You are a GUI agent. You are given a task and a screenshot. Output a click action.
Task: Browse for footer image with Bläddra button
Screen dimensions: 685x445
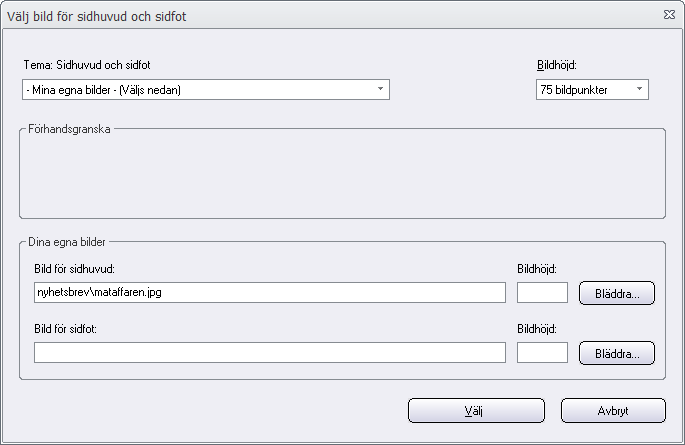pos(616,353)
